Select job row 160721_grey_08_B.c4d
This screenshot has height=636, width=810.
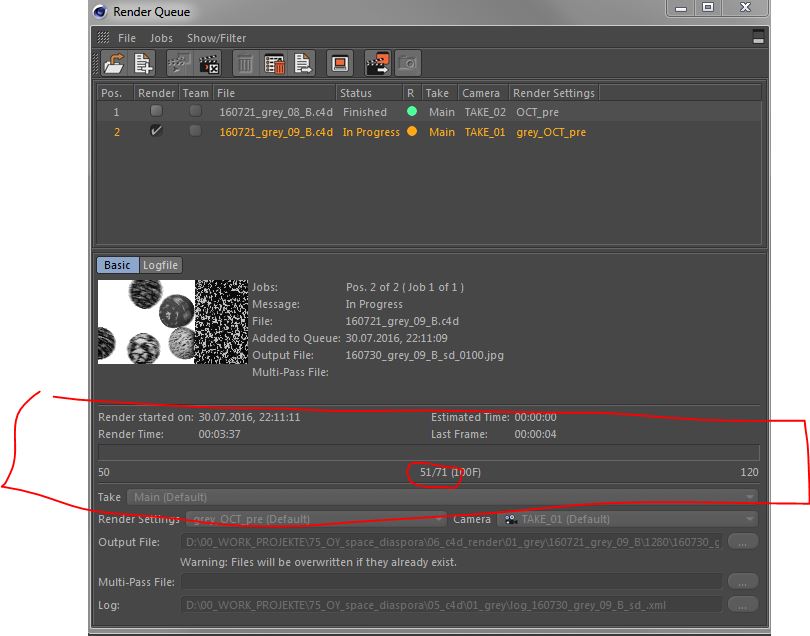[429, 112]
